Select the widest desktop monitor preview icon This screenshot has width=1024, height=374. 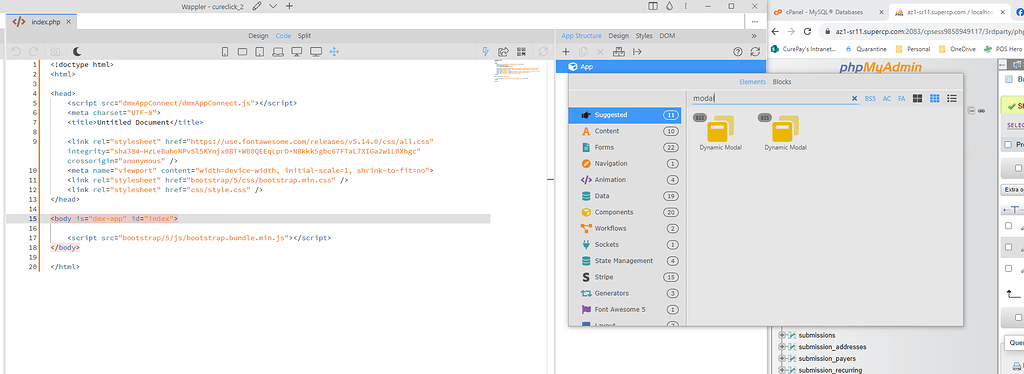316,52
